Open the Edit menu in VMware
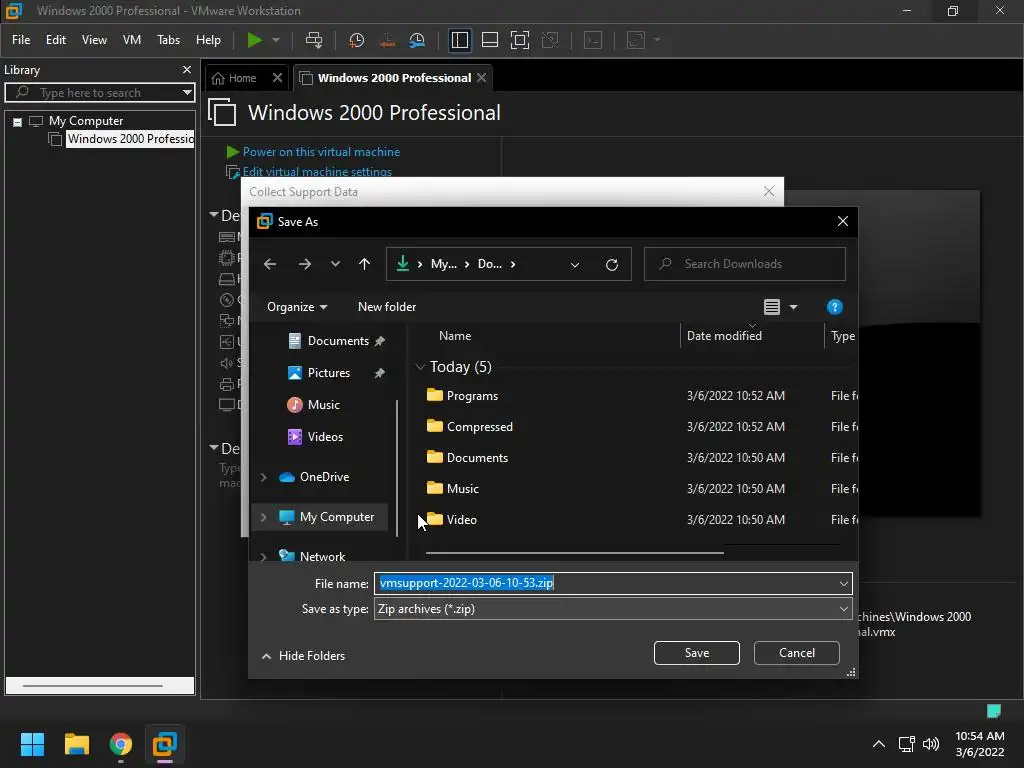 56,40
